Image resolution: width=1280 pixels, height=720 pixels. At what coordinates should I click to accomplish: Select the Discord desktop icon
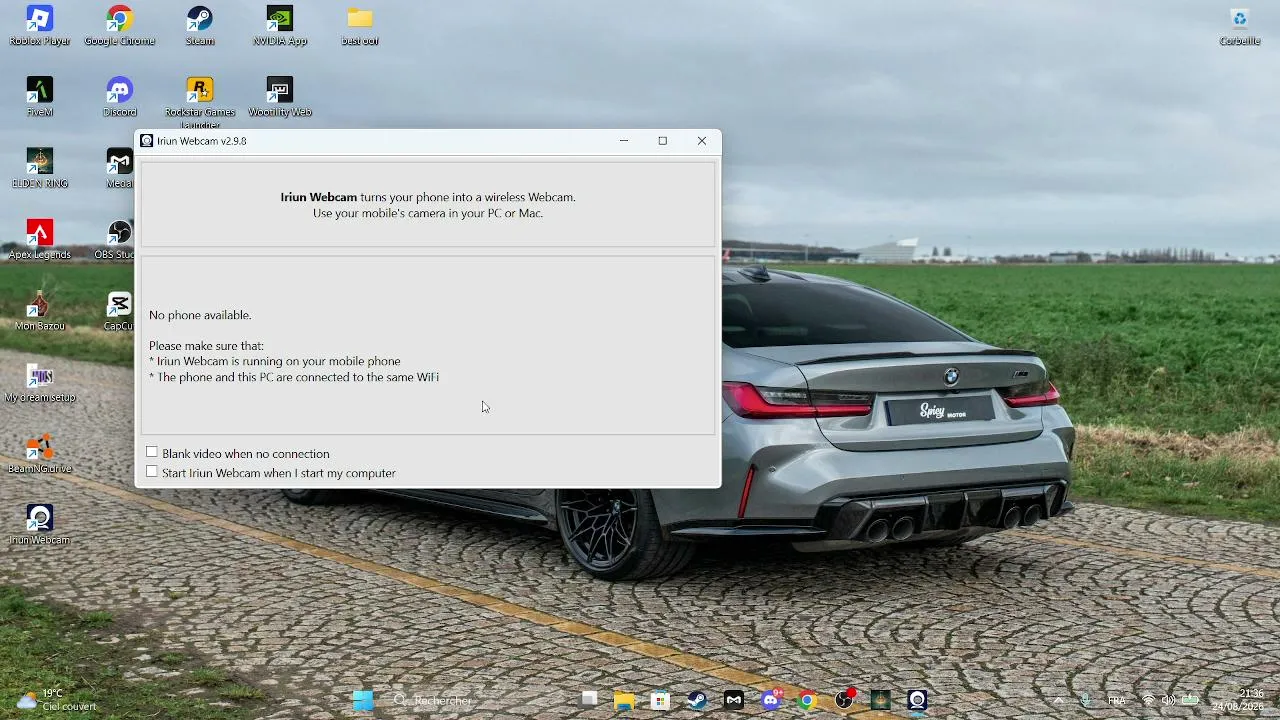coord(120,97)
